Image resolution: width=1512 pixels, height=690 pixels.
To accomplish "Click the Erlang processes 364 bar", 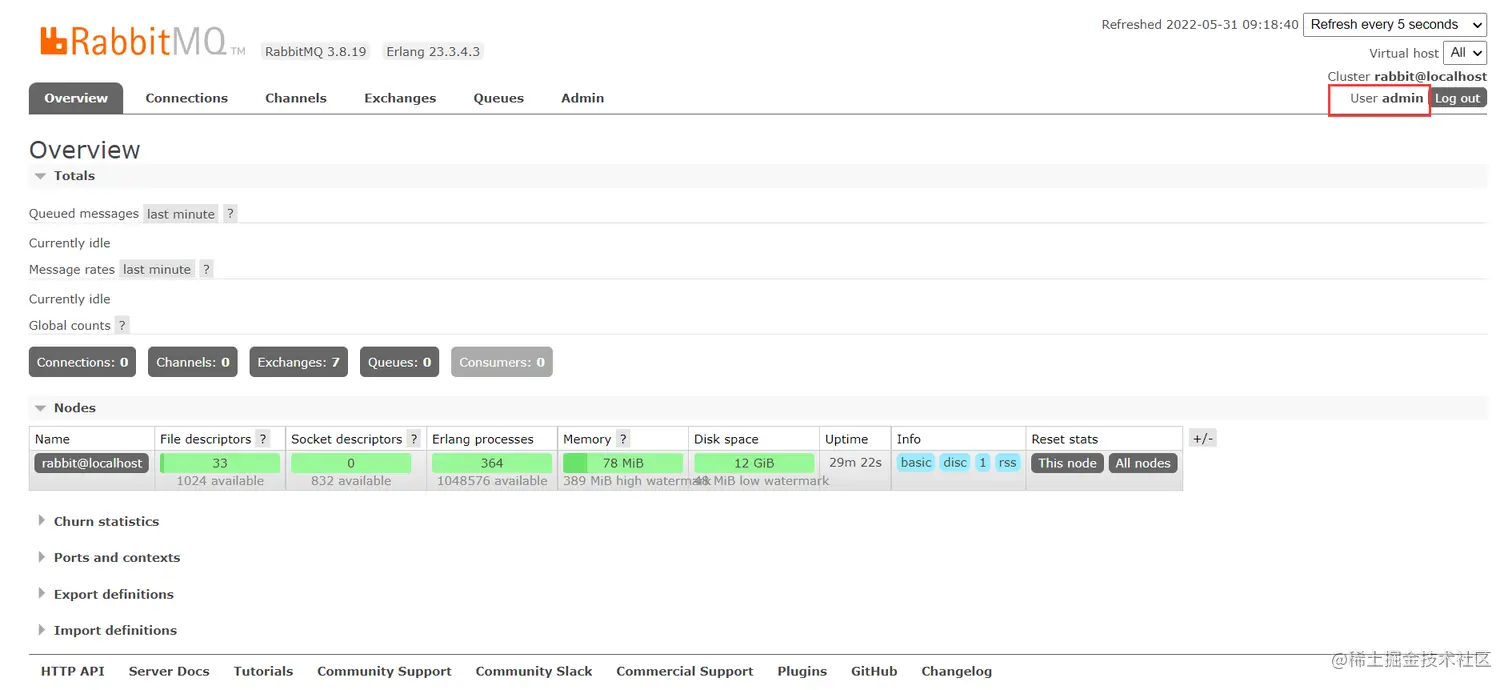I will [x=492, y=463].
